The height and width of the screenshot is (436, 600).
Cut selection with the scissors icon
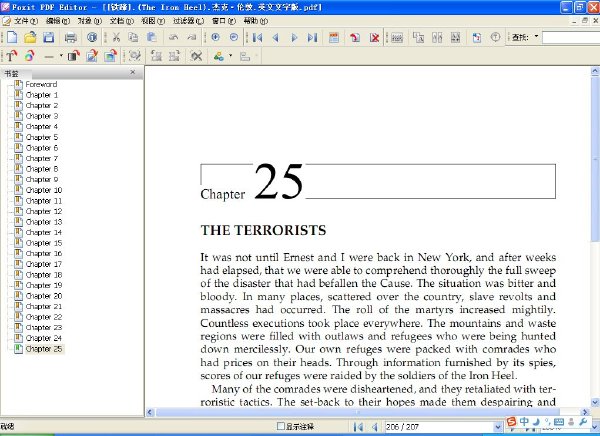click(116, 37)
